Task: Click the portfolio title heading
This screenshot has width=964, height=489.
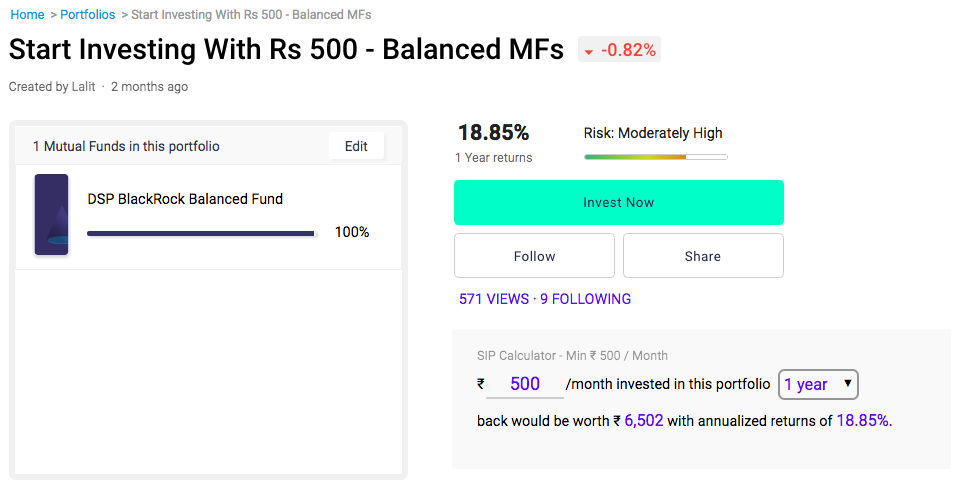Action: click(286, 49)
